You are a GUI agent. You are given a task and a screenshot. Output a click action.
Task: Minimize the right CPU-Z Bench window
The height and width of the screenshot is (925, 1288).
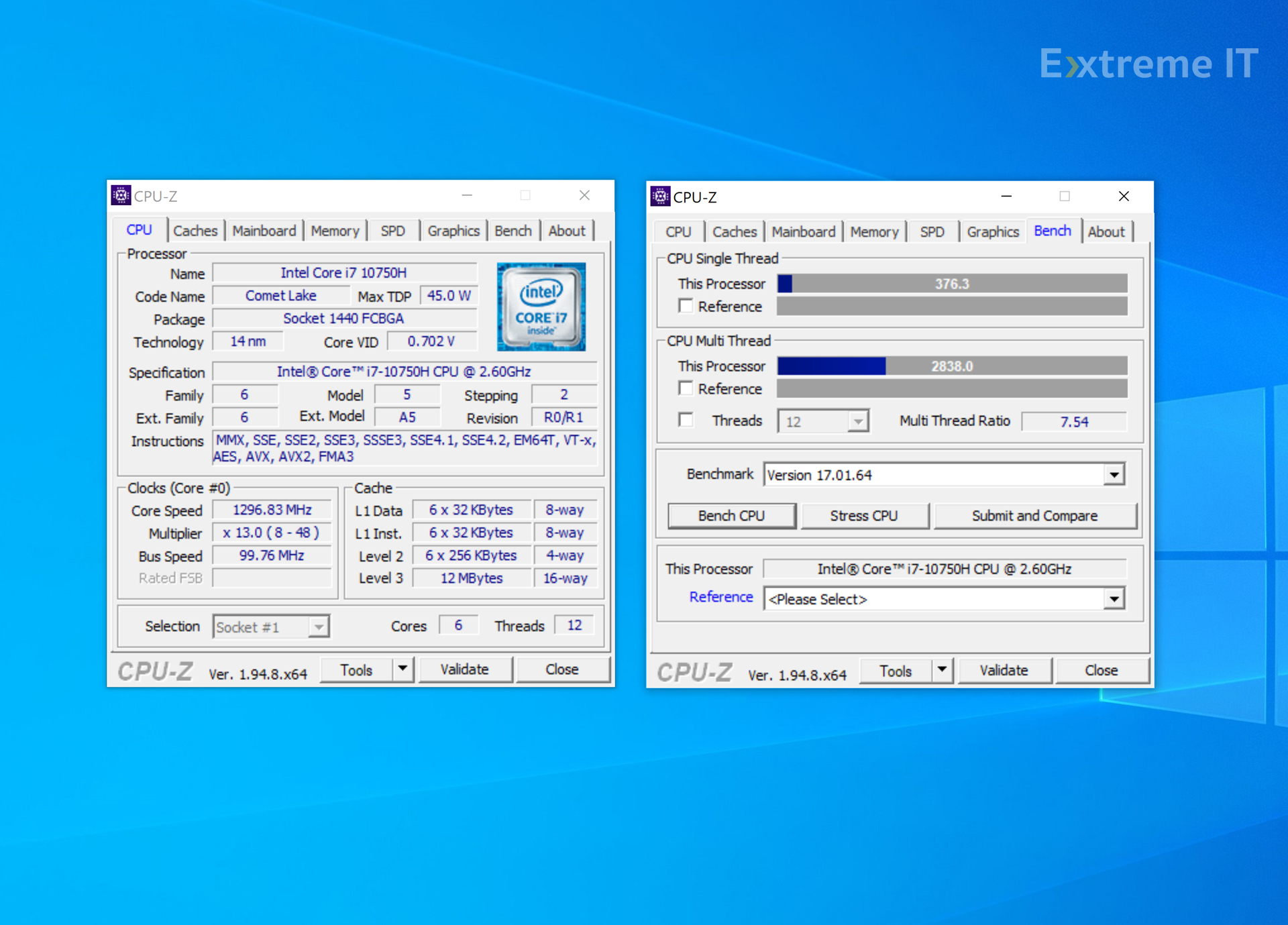pos(1006,196)
